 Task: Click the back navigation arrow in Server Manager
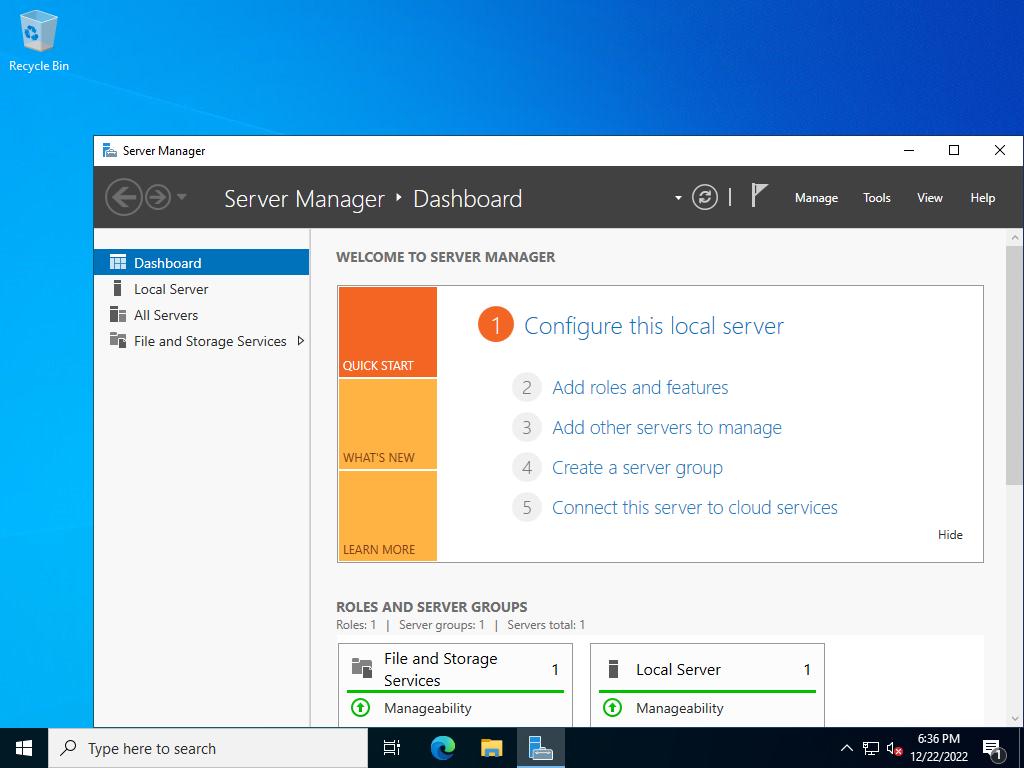point(123,197)
